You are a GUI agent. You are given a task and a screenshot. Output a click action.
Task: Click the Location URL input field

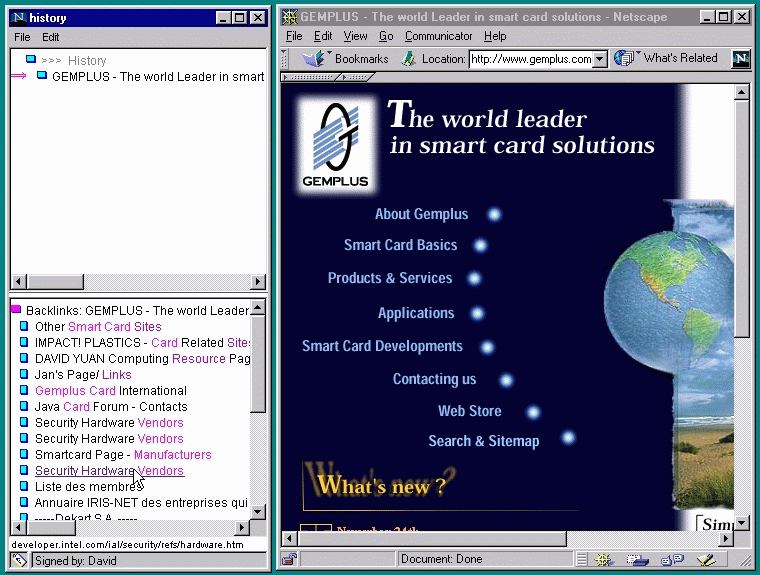[x=531, y=60]
